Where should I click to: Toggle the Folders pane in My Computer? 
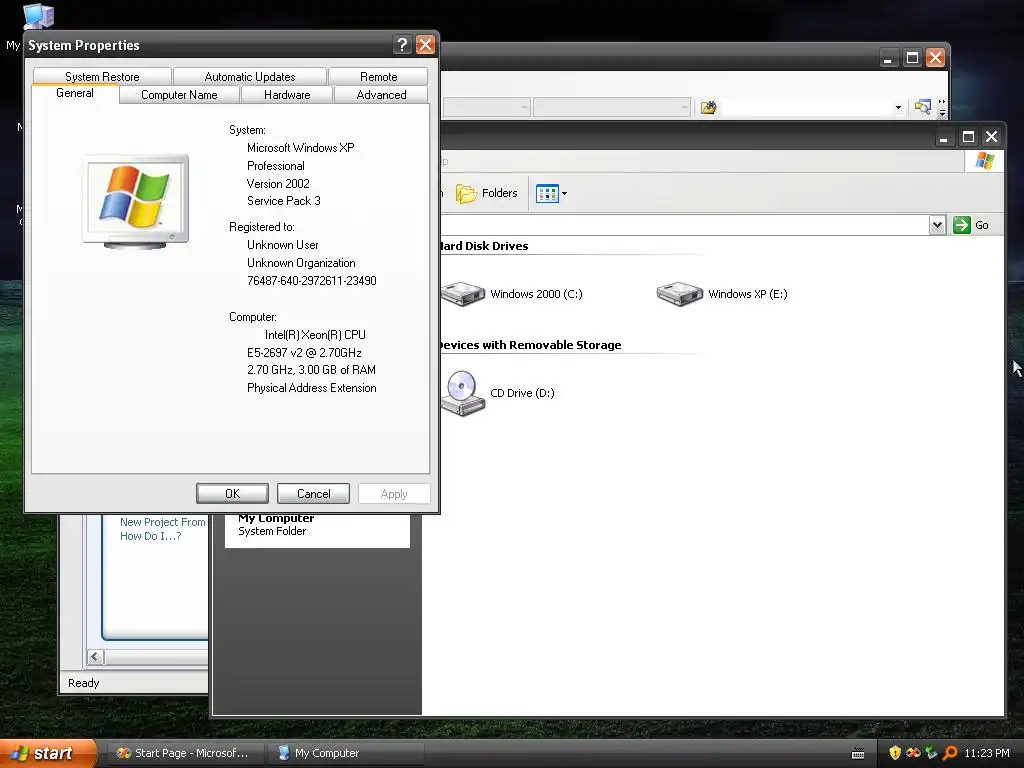click(487, 193)
